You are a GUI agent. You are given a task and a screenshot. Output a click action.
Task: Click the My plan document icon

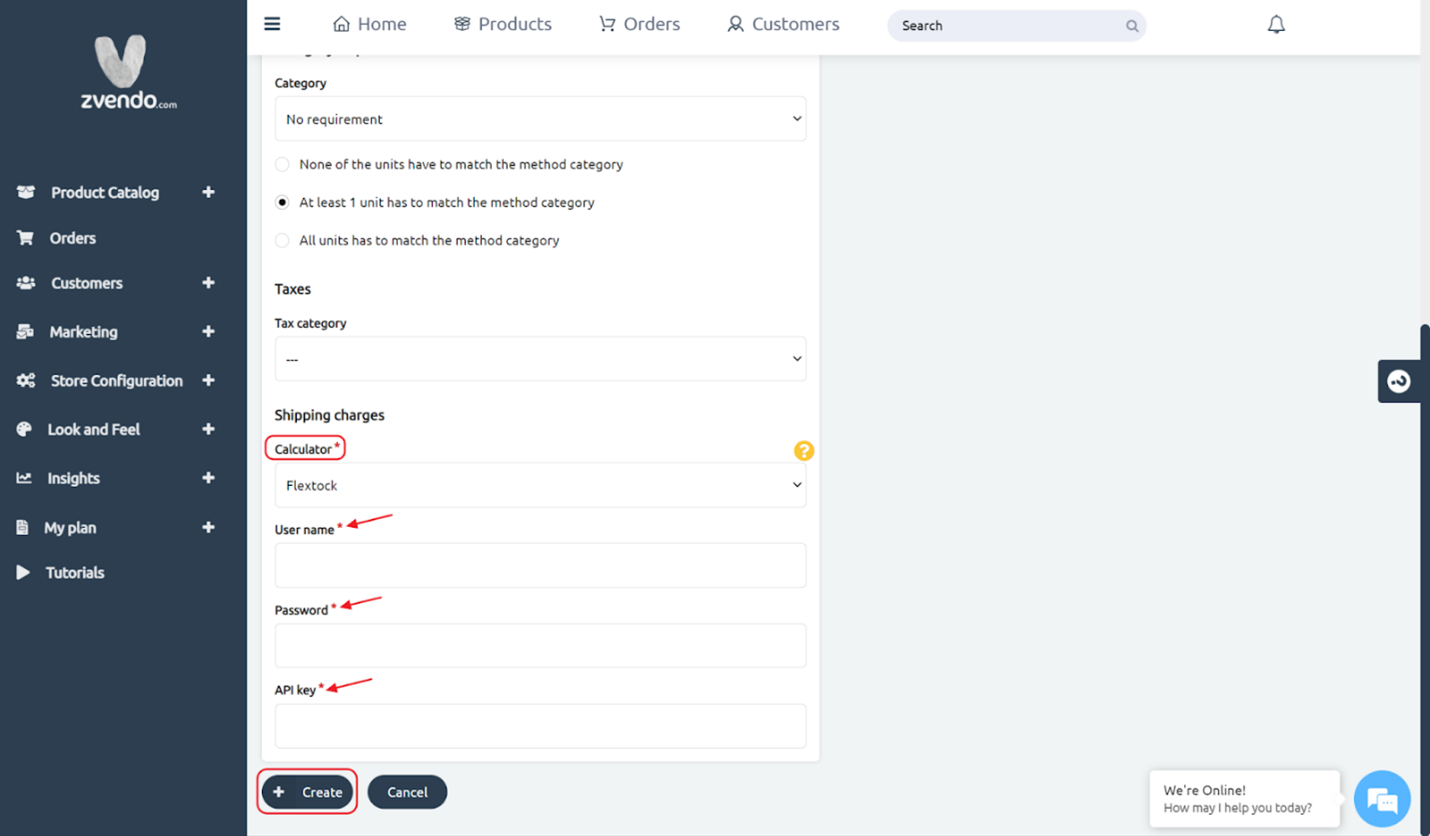(x=22, y=527)
